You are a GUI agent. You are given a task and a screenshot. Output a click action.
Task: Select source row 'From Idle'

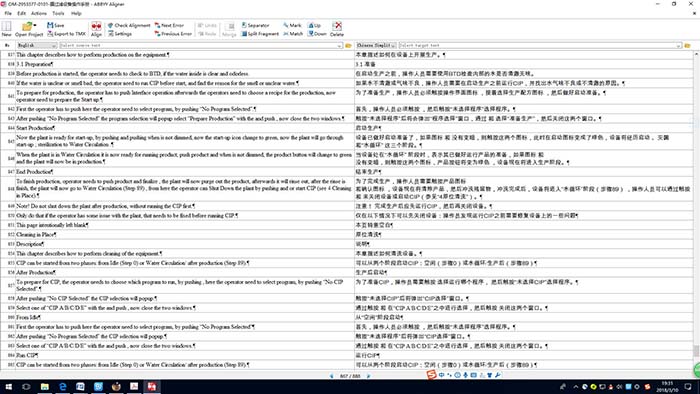(x=185, y=317)
